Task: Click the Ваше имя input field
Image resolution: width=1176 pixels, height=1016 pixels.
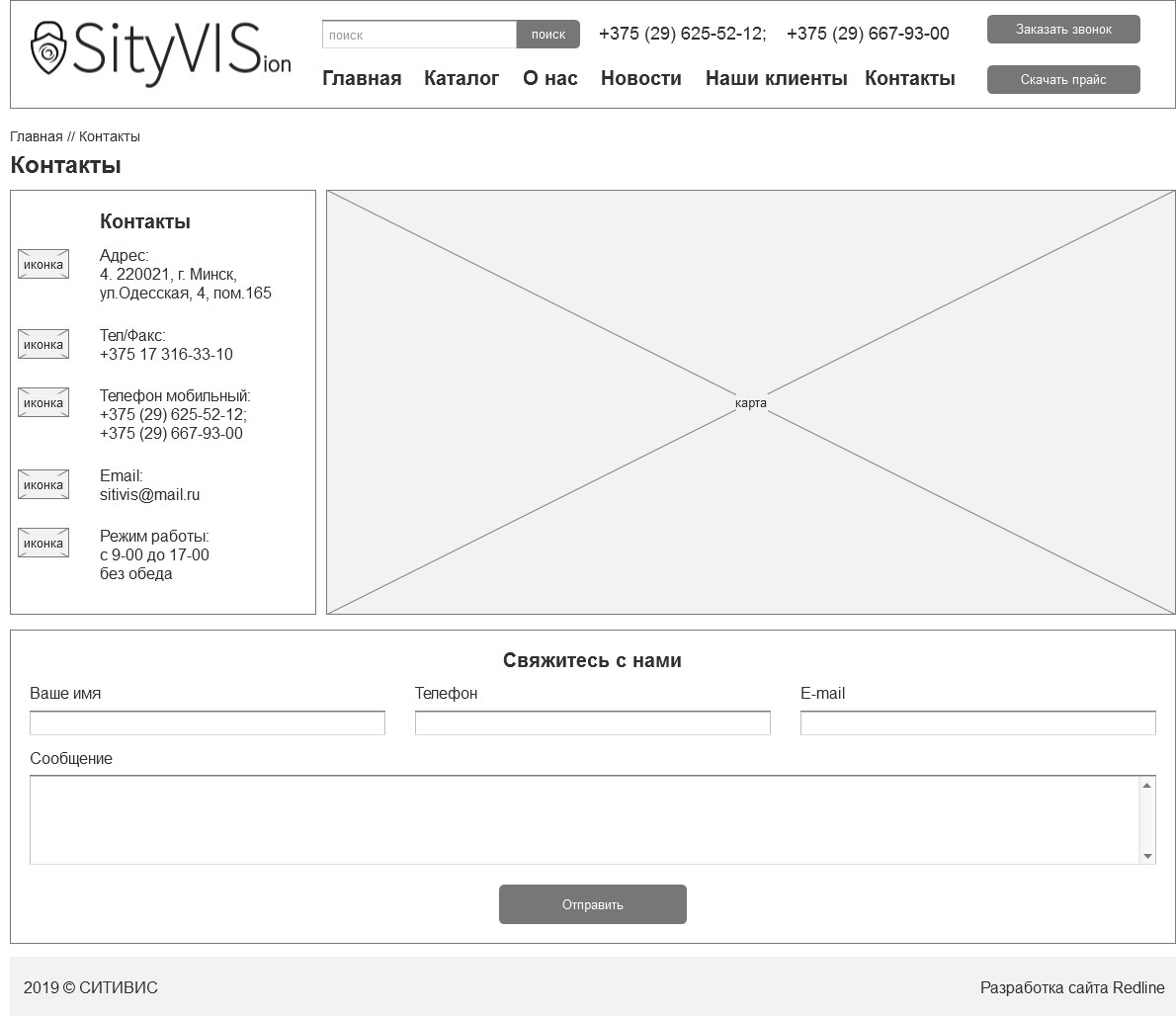Action: click(207, 723)
